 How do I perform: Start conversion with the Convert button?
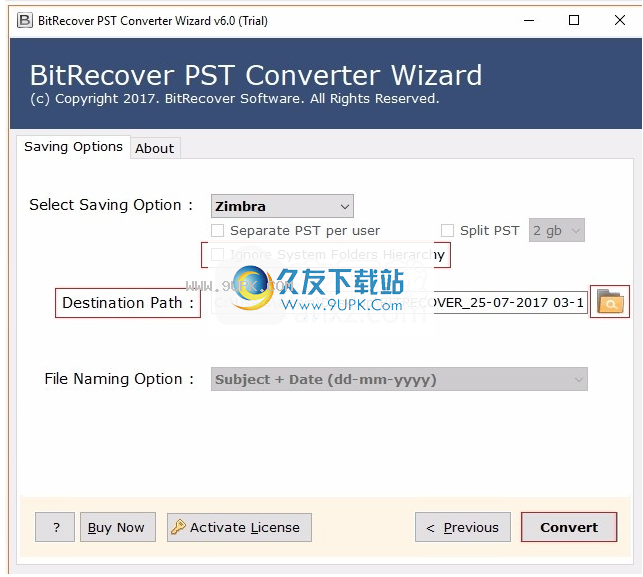[x=569, y=527]
